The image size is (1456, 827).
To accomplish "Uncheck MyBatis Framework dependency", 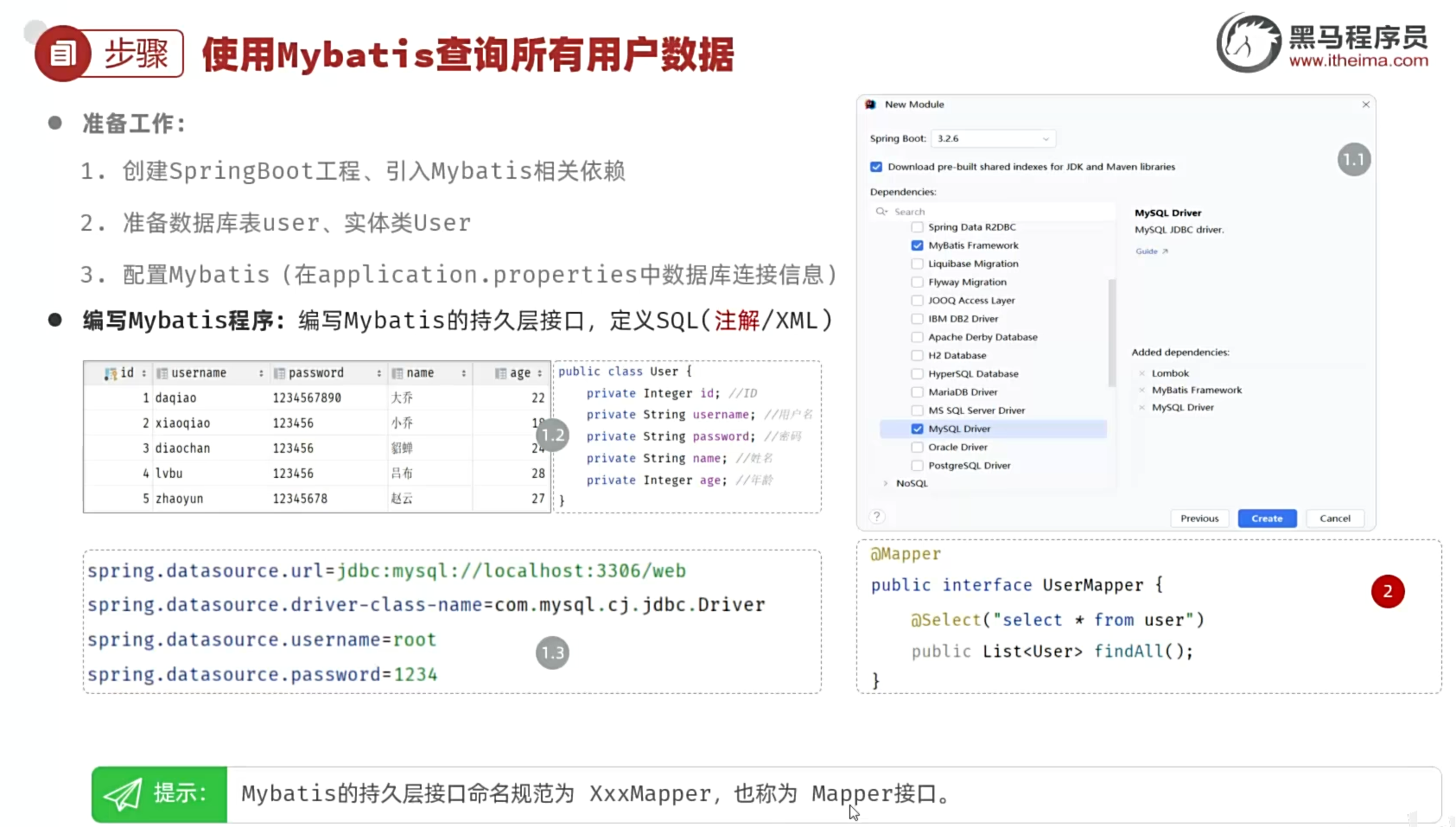I will coord(918,245).
